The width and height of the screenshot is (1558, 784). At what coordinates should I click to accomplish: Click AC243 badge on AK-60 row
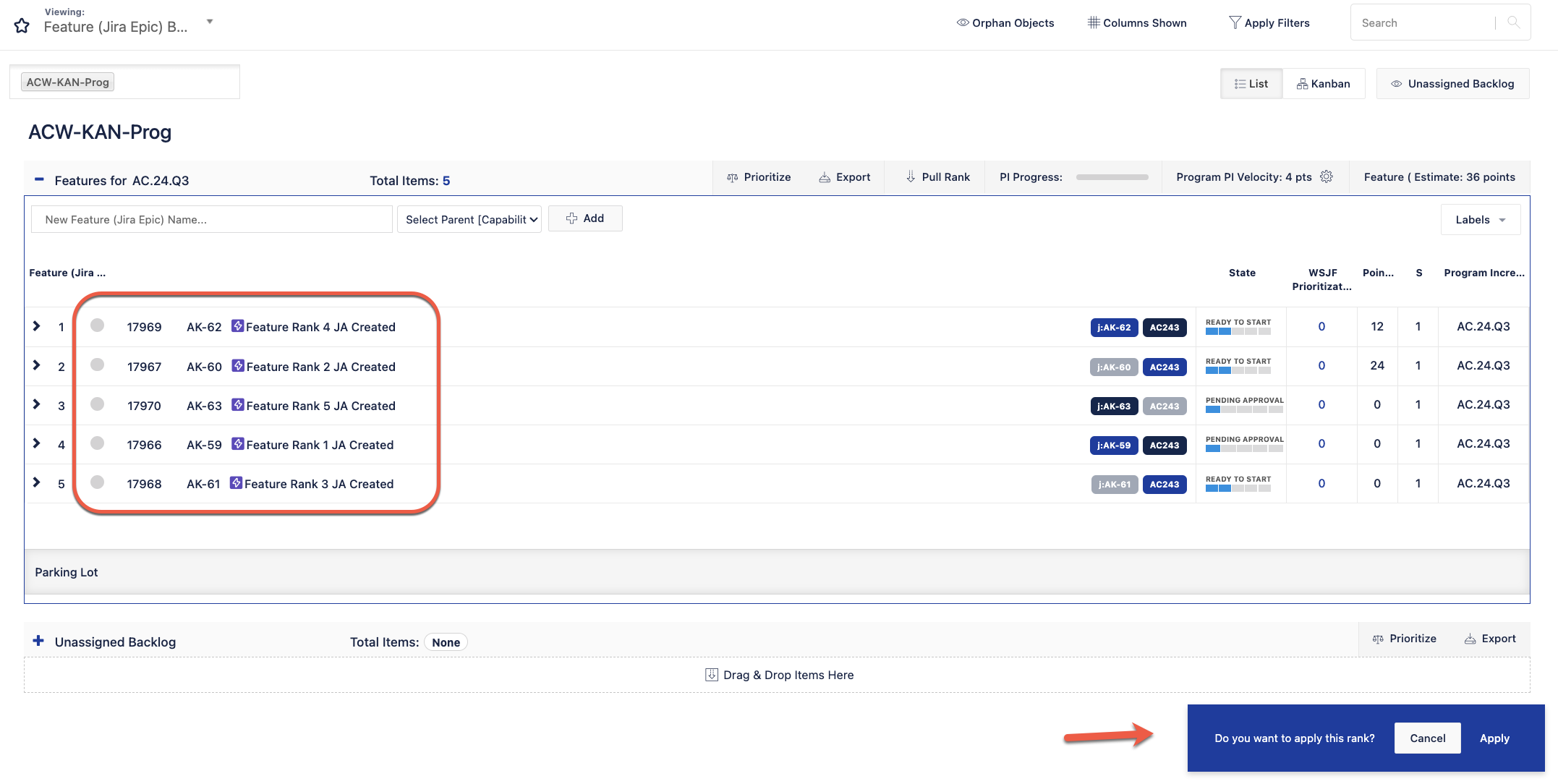coord(1164,367)
